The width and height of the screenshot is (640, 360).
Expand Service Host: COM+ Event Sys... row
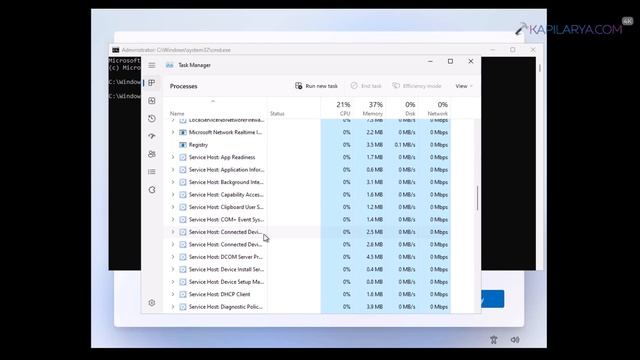pos(173,220)
